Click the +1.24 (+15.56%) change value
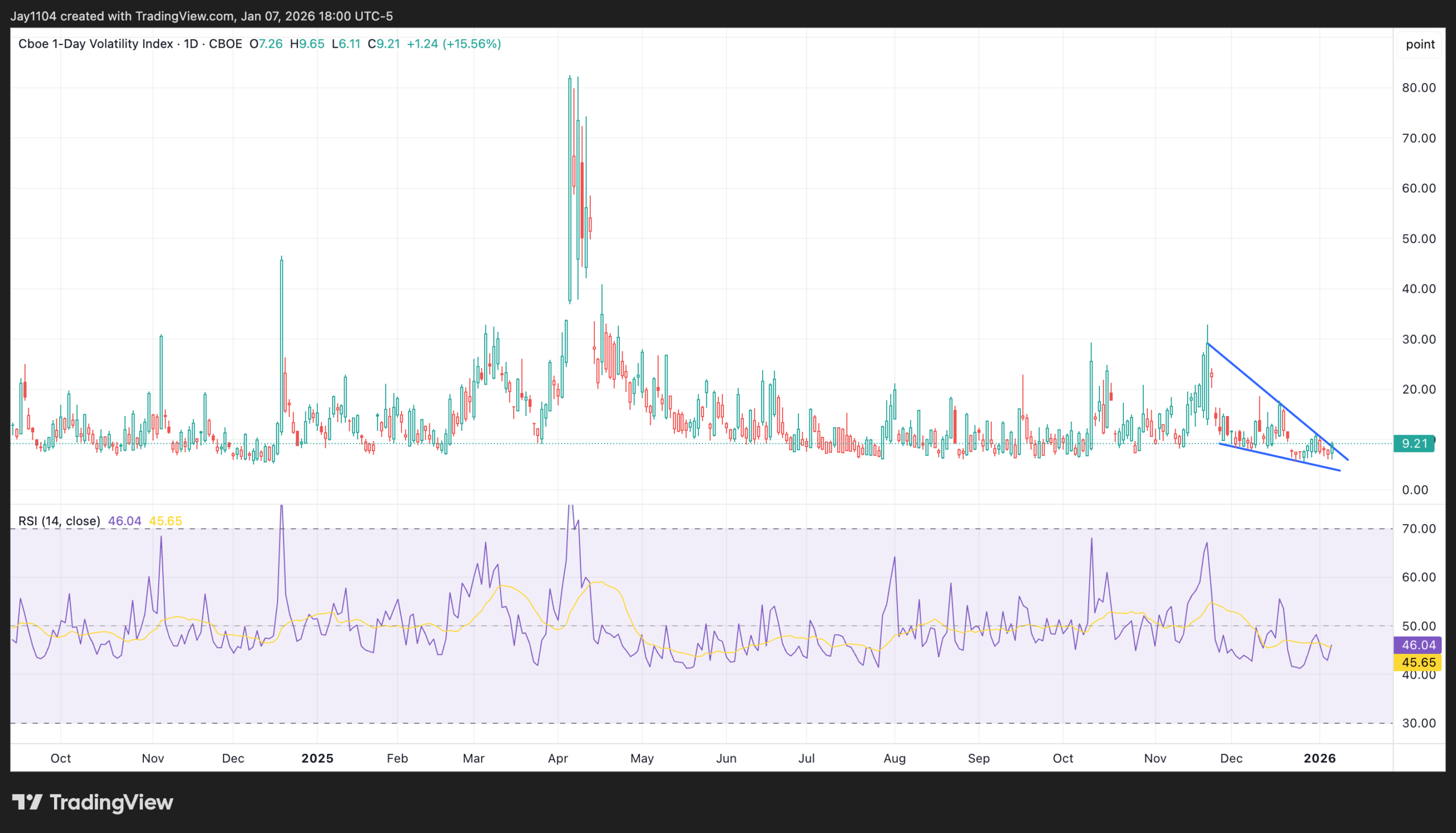1456x833 pixels. (x=453, y=44)
